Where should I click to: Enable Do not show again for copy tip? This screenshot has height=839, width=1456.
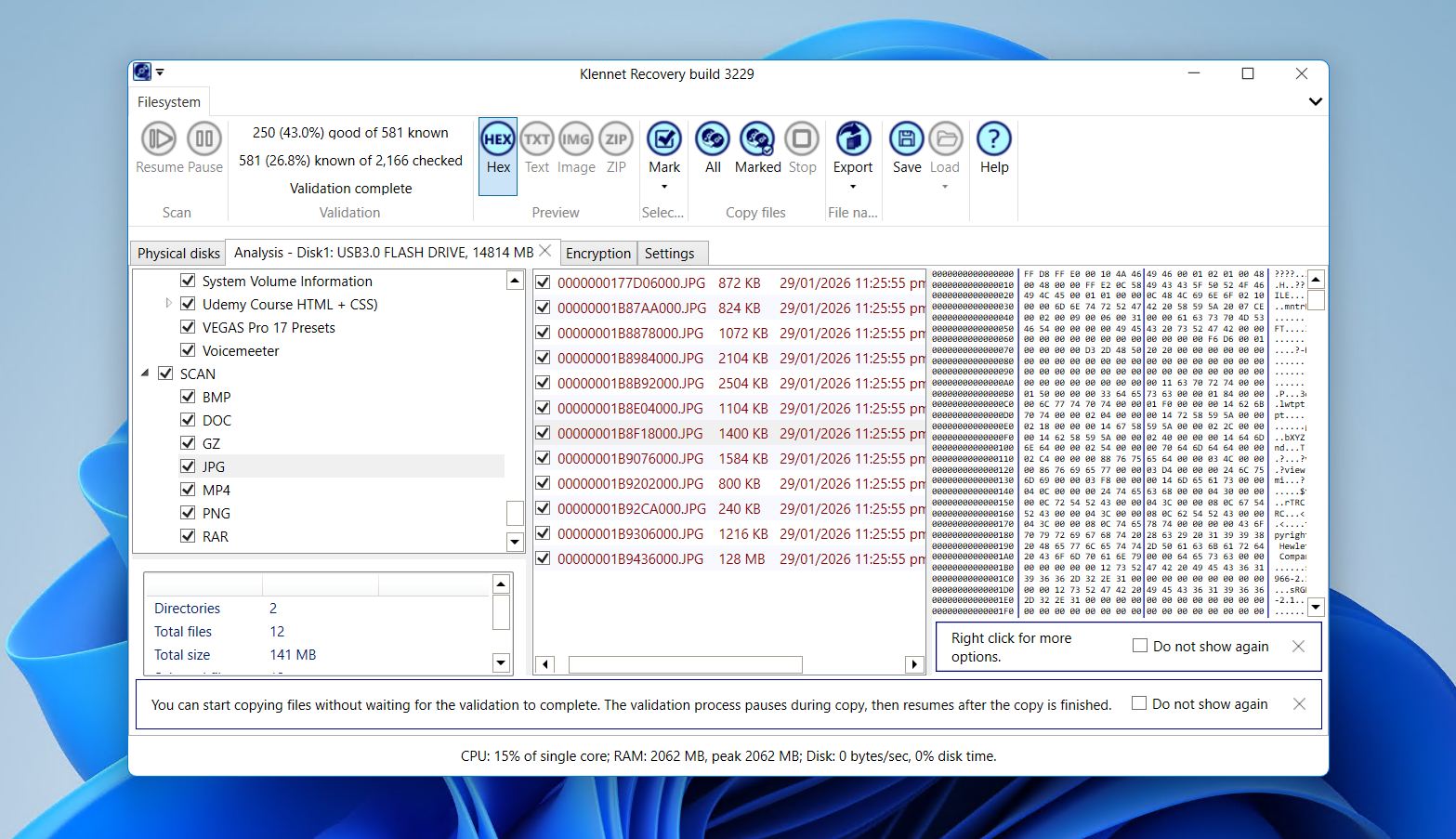[1139, 703]
